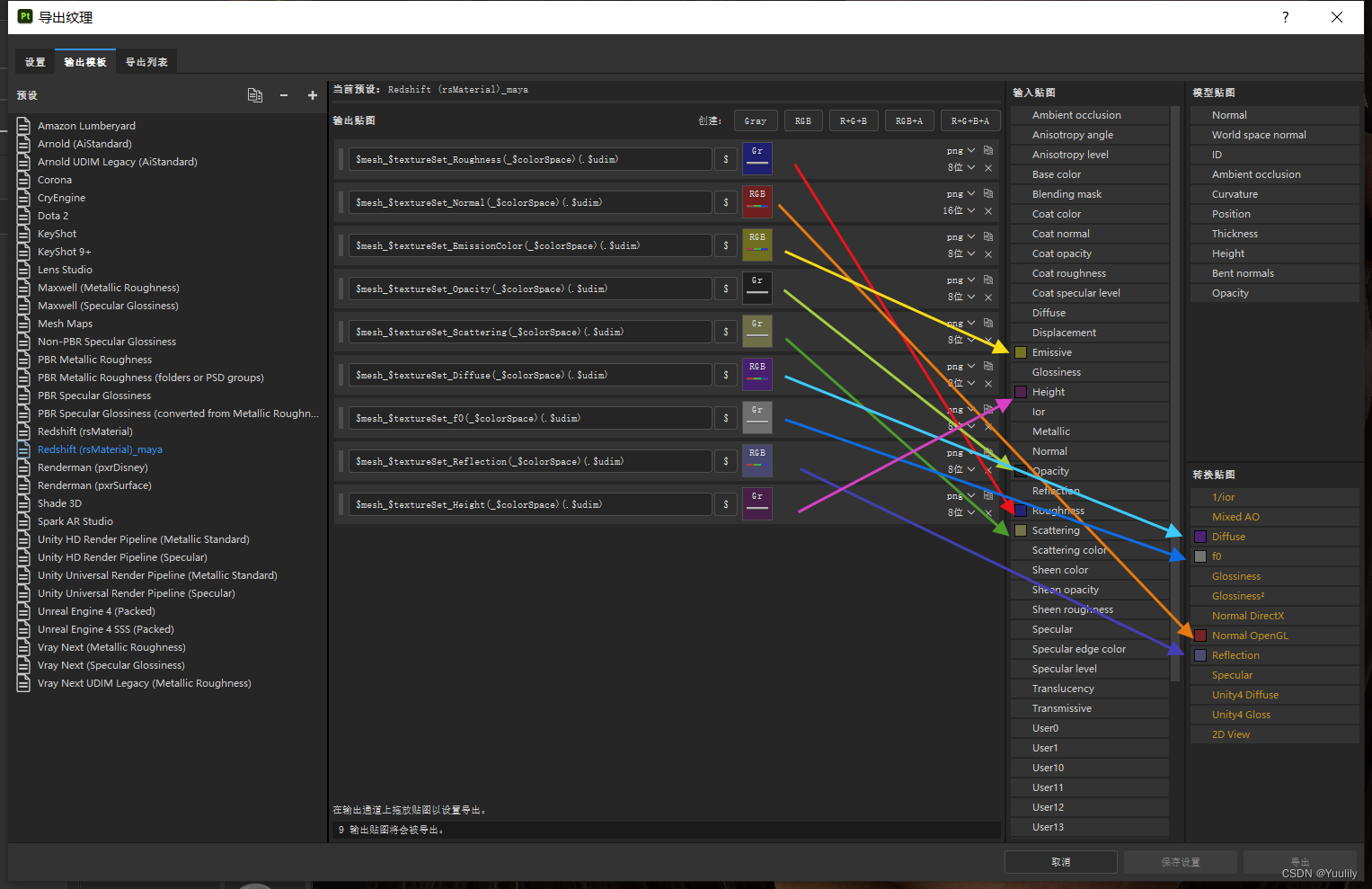The height and width of the screenshot is (889, 1372).
Task: Open the $ variable menu for the Diffuse filename
Action: (x=726, y=375)
